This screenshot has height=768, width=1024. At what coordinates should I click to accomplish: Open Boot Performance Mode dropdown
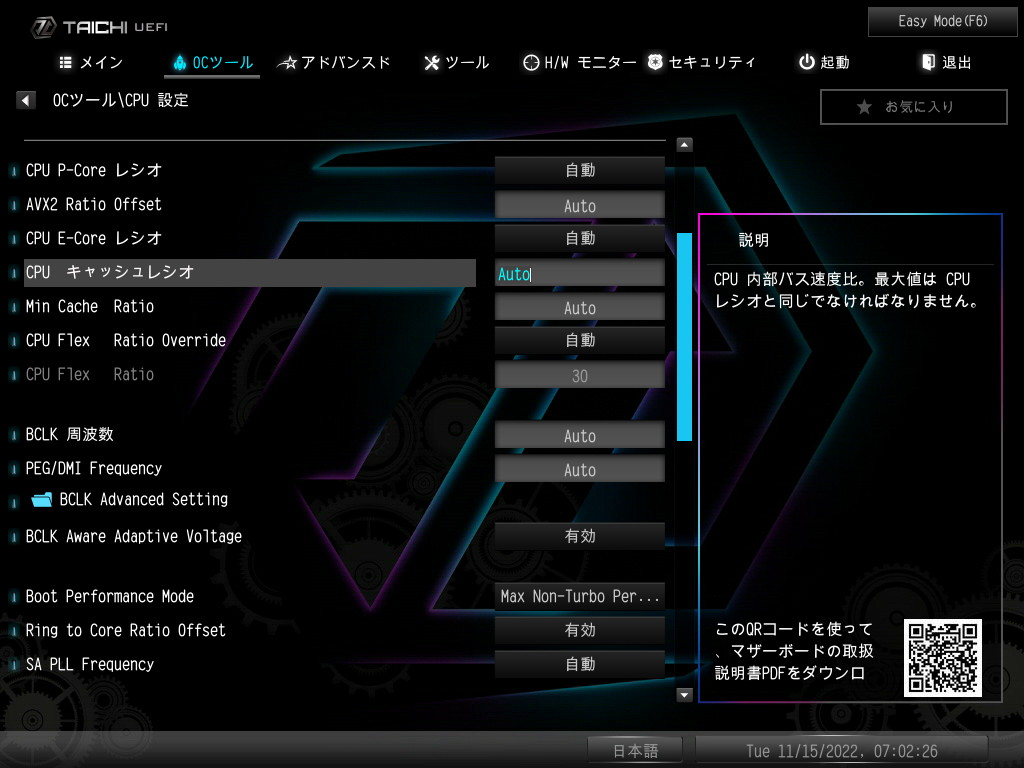(x=579, y=596)
